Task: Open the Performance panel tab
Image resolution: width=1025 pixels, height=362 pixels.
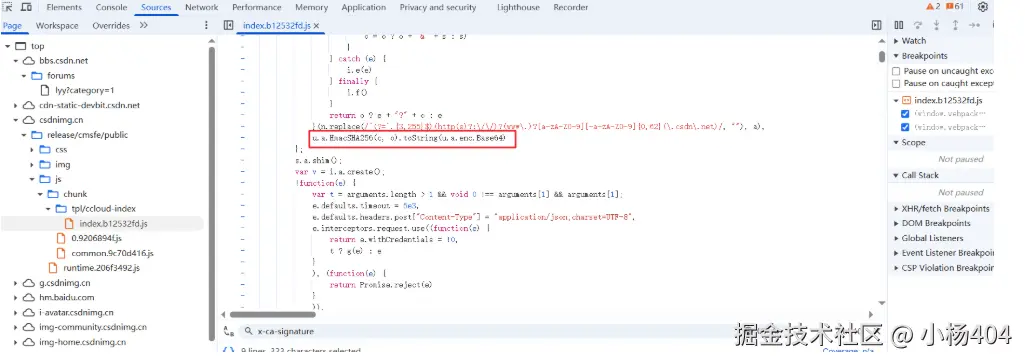Action: (x=257, y=7)
